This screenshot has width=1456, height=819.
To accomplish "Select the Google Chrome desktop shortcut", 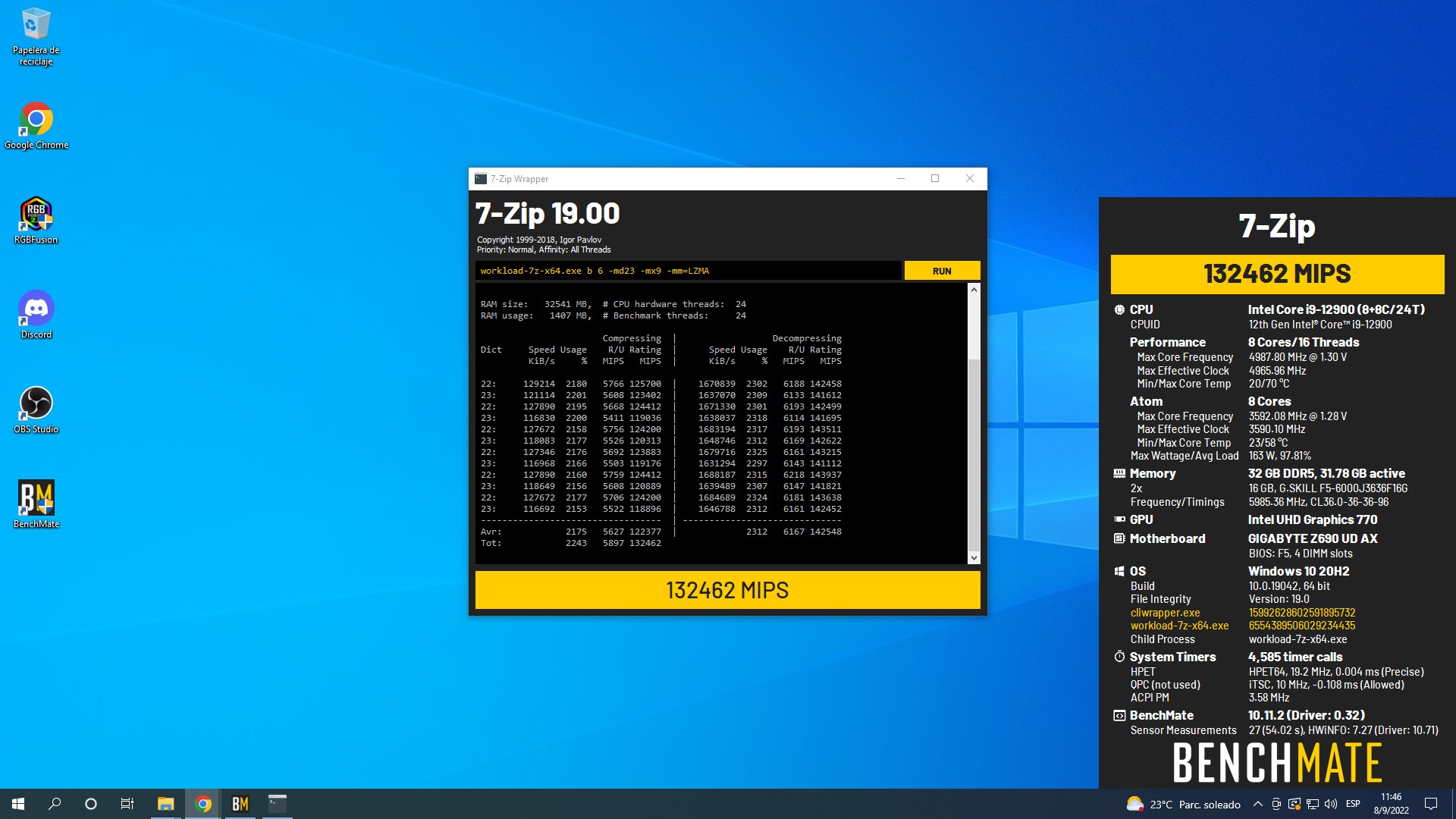I will coord(36,125).
